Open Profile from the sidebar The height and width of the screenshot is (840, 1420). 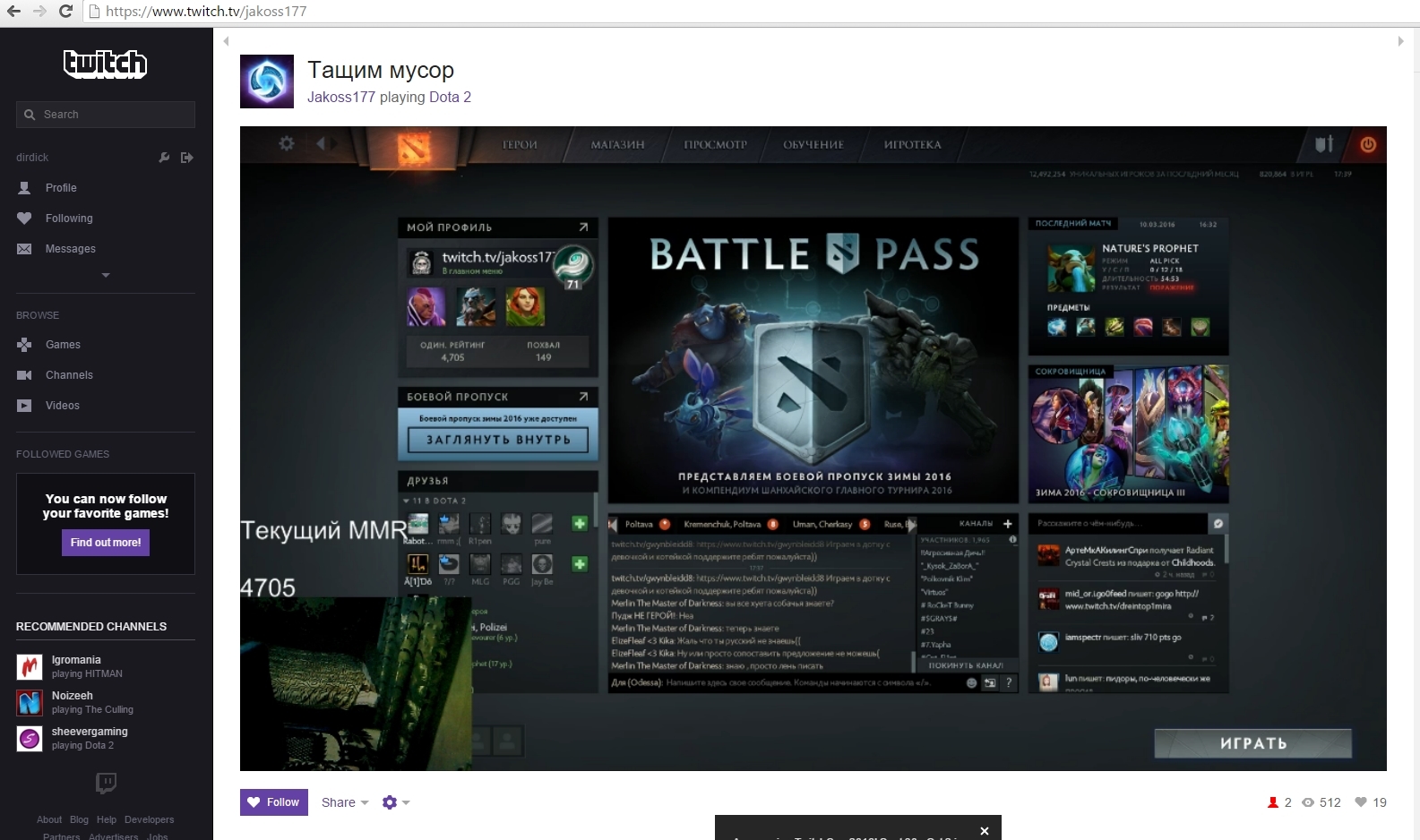(61, 188)
